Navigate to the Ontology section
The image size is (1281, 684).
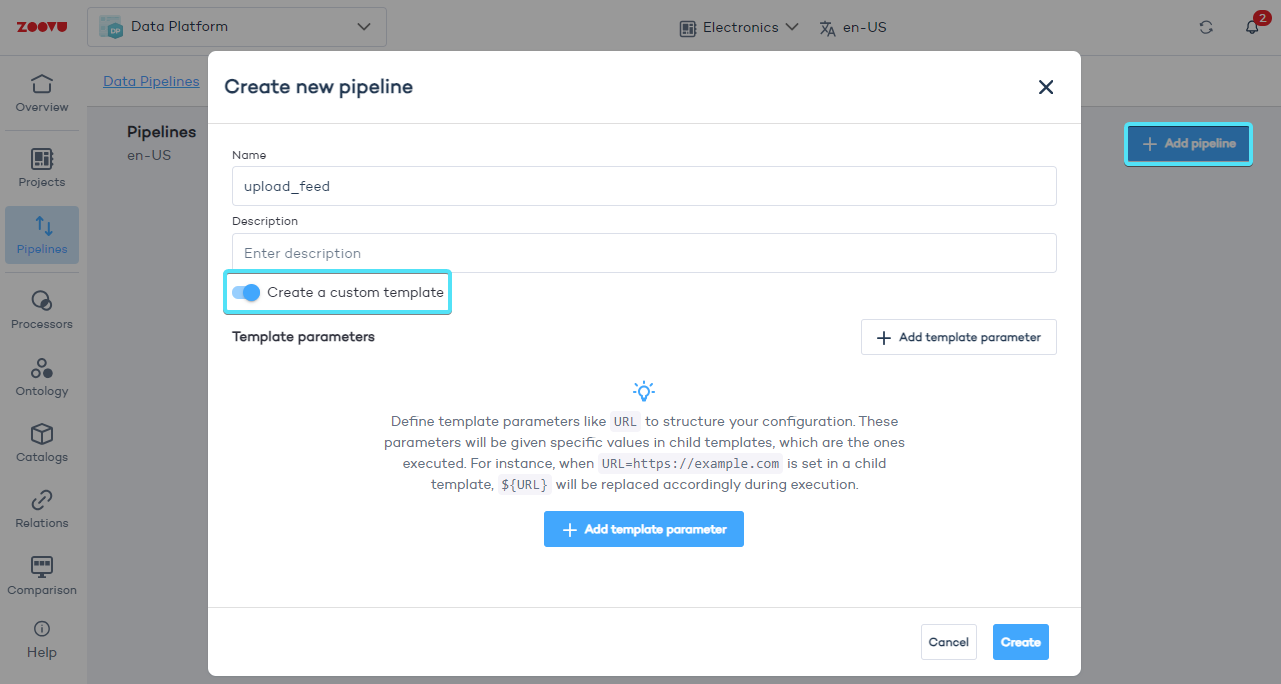(41, 377)
